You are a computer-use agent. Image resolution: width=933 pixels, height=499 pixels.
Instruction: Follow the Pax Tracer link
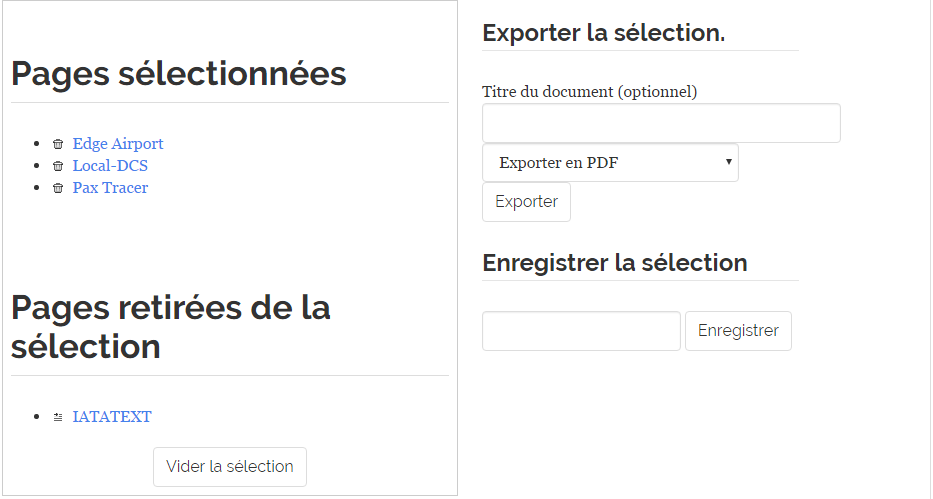[x=110, y=188]
